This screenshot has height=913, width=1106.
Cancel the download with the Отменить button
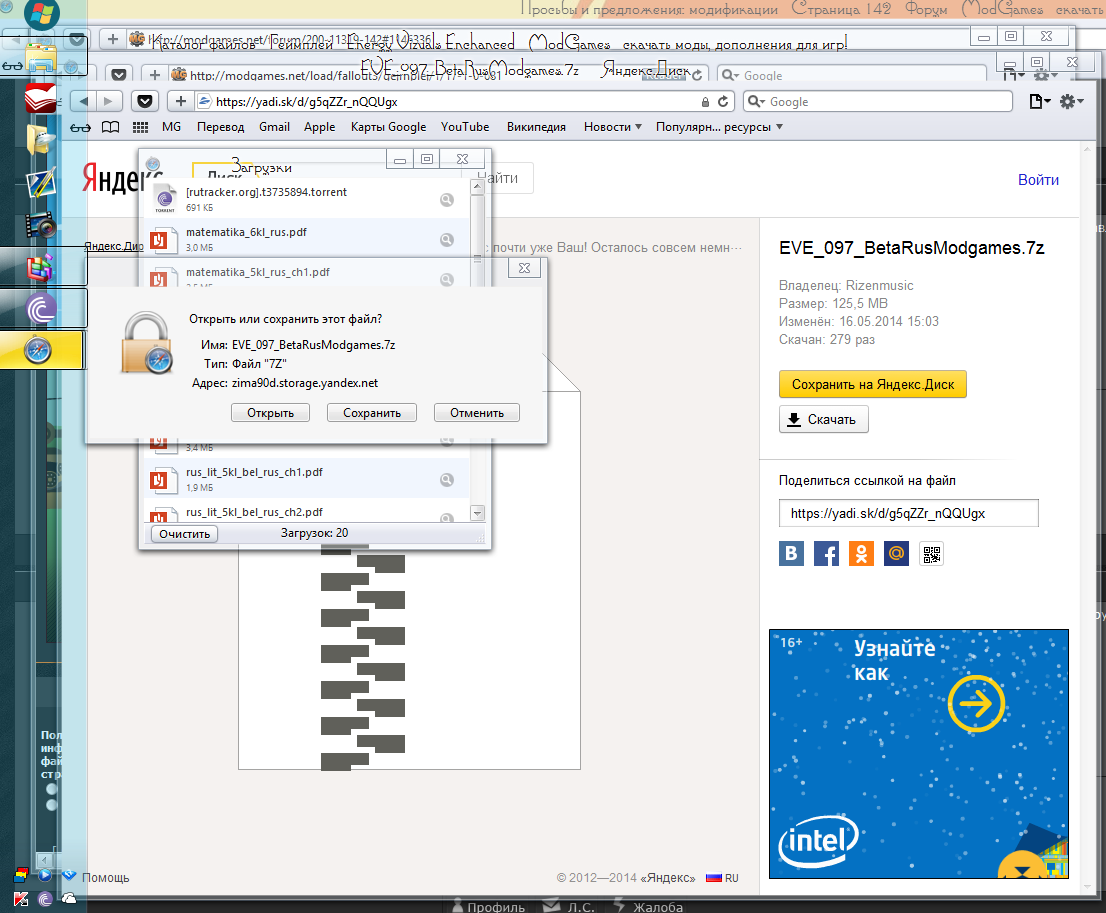(477, 413)
